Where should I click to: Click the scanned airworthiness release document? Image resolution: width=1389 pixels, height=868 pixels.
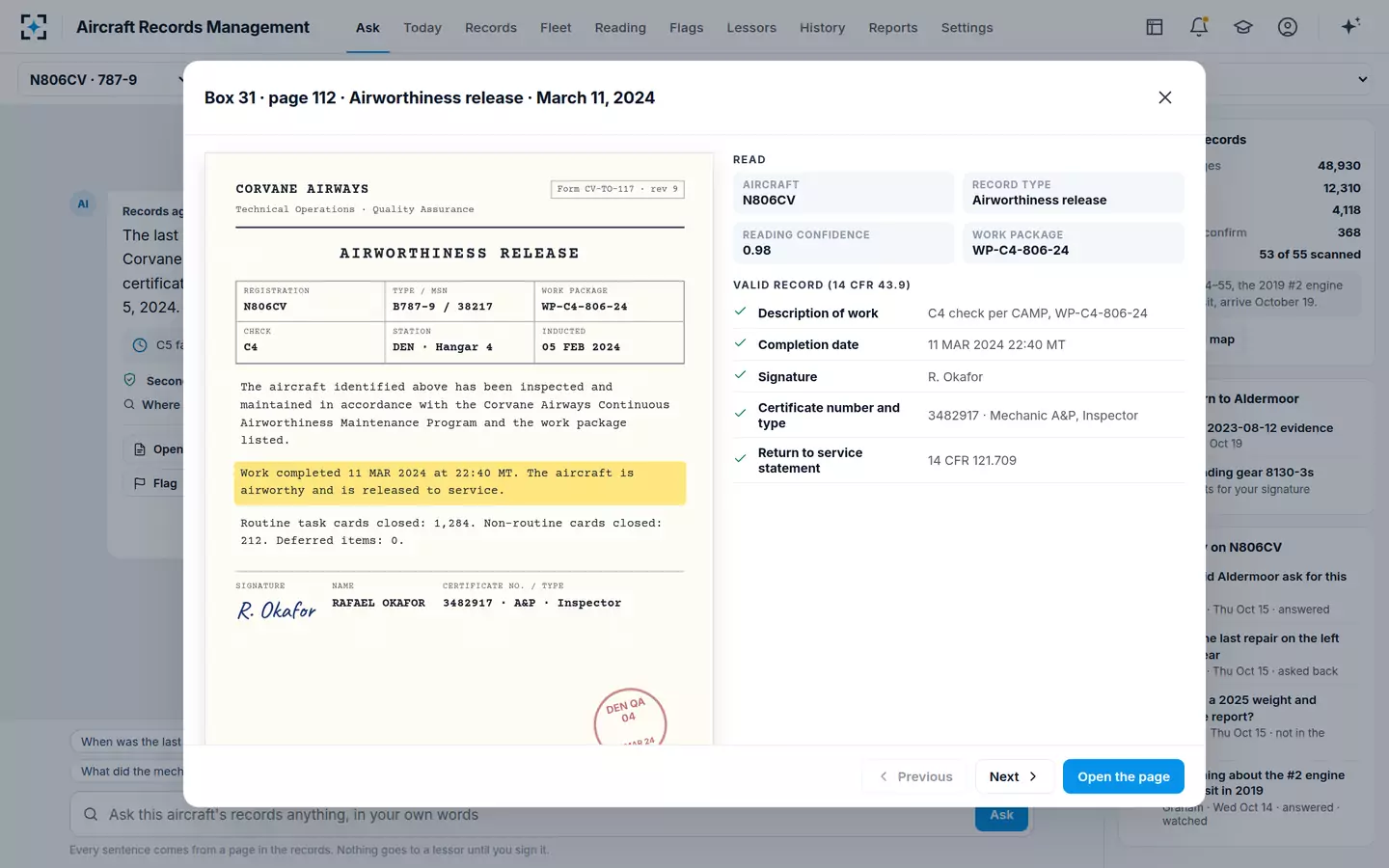459,449
